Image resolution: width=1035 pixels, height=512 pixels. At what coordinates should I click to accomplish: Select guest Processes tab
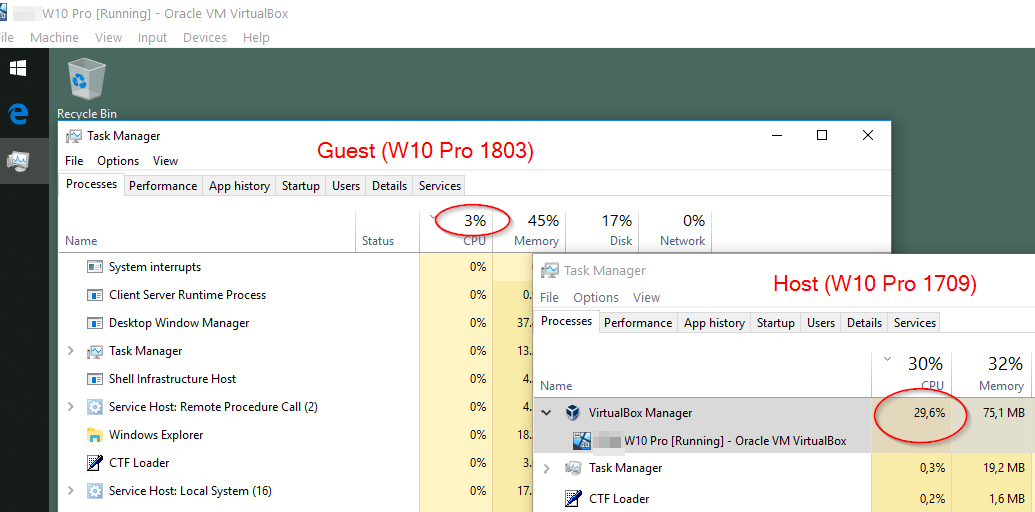pos(92,184)
